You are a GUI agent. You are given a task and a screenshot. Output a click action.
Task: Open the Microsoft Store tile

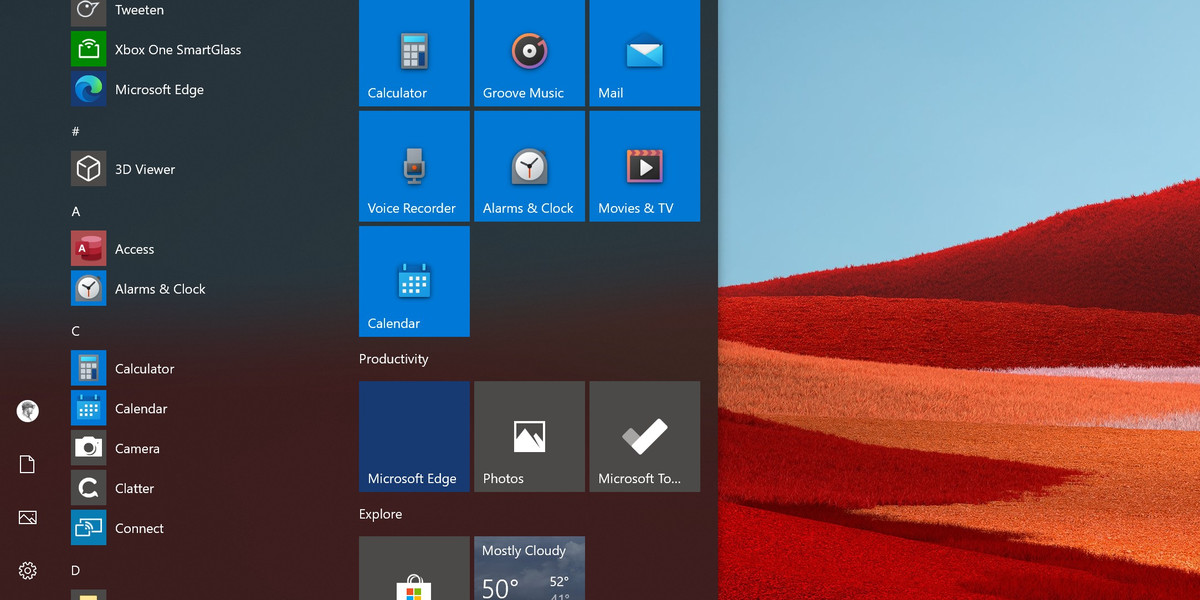coord(414,568)
